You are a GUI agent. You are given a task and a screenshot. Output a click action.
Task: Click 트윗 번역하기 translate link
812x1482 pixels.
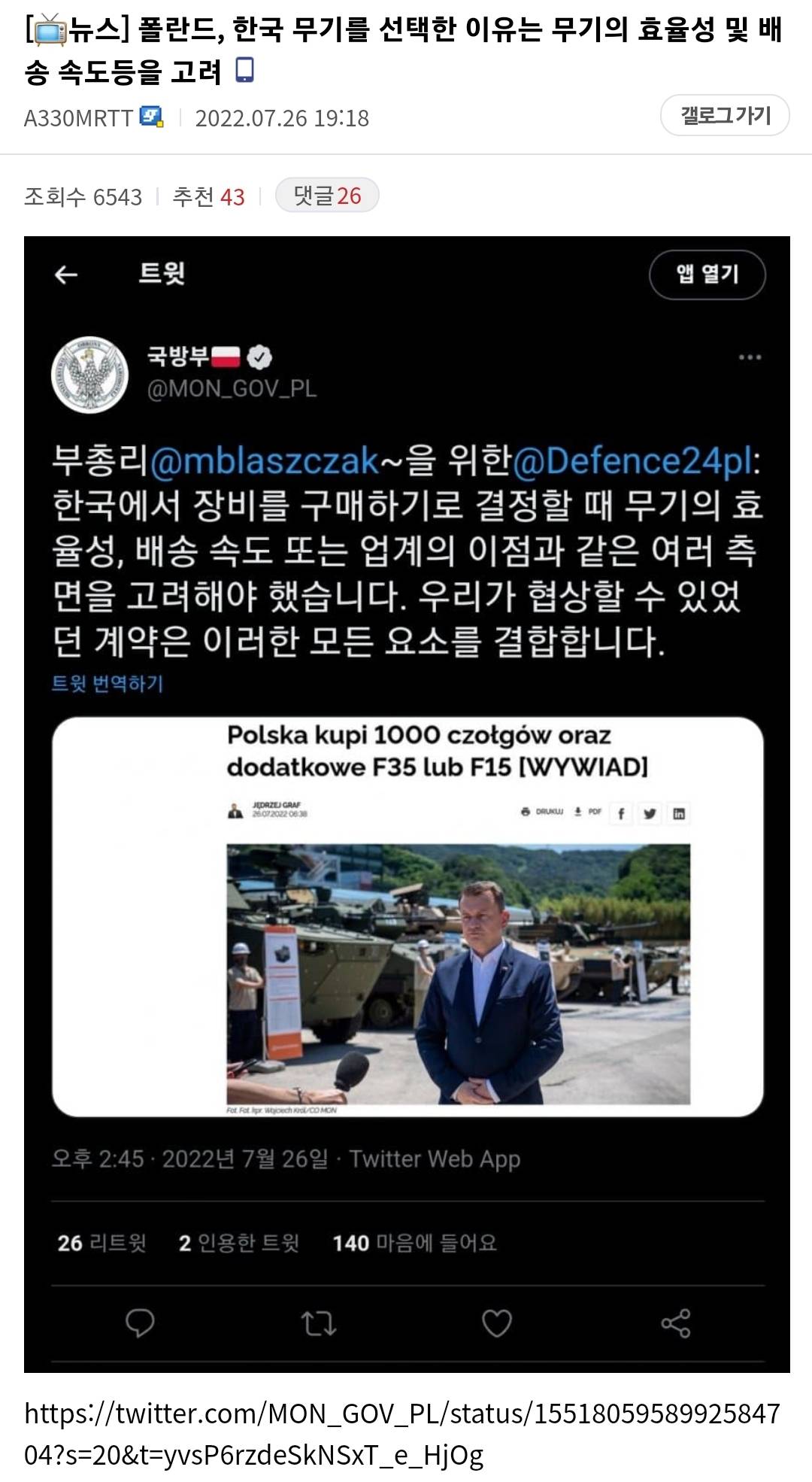pyautogui.click(x=108, y=683)
